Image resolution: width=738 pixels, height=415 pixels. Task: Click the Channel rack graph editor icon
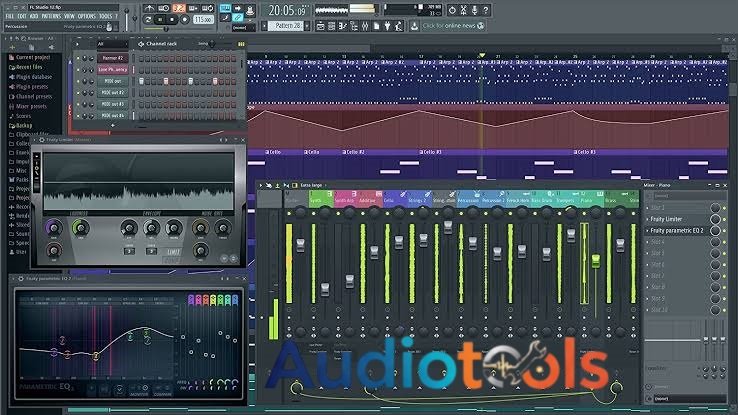[241, 44]
